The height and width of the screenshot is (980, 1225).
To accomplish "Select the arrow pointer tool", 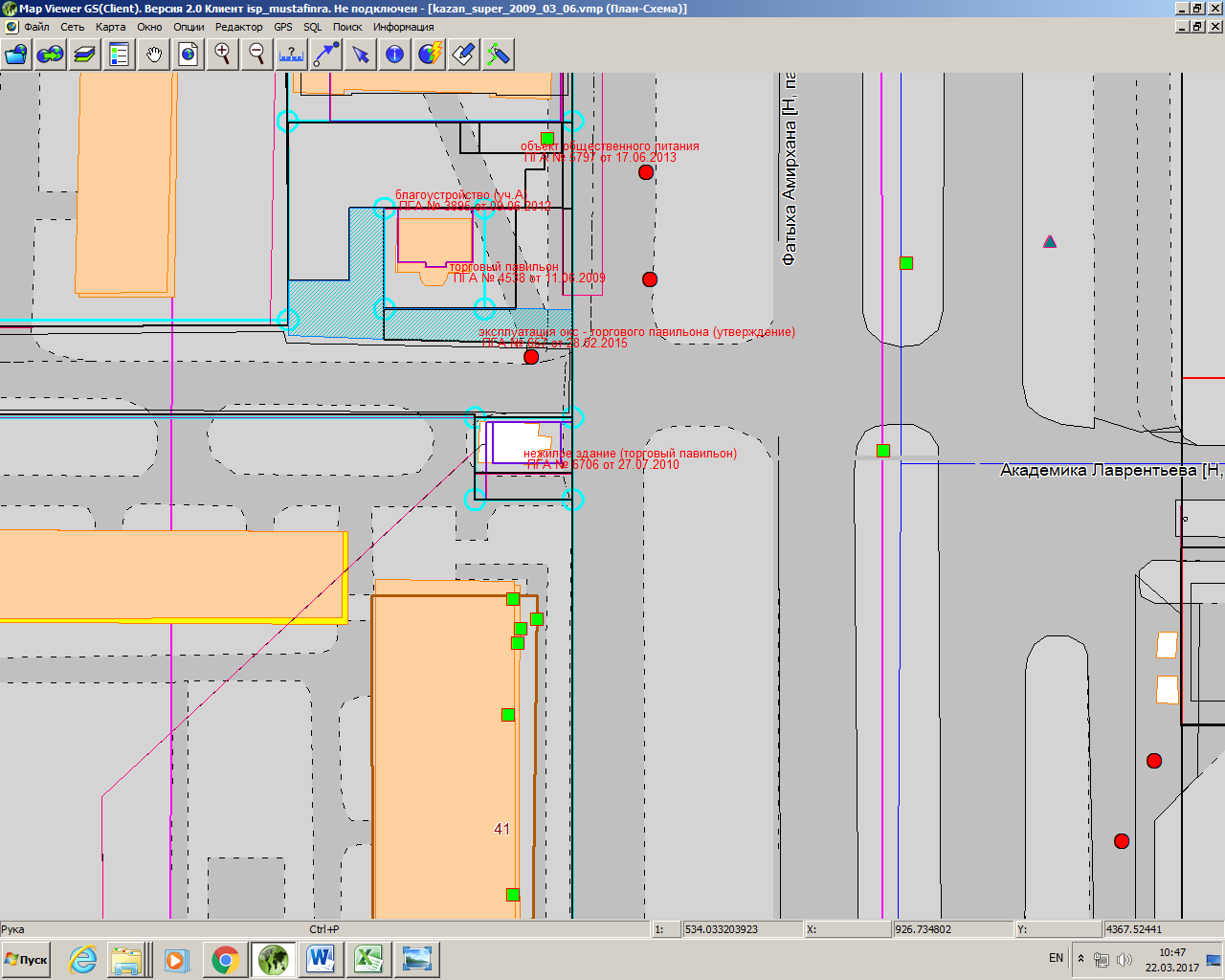I will (361, 55).
